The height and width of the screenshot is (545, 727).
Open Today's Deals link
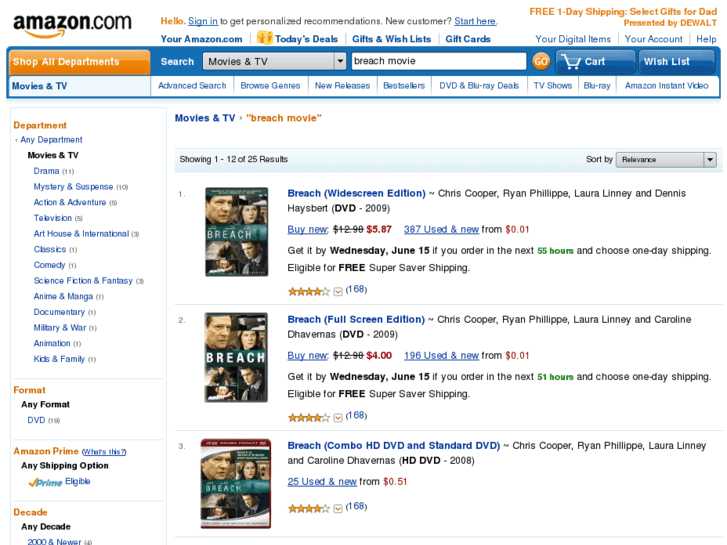click(306, 39)
